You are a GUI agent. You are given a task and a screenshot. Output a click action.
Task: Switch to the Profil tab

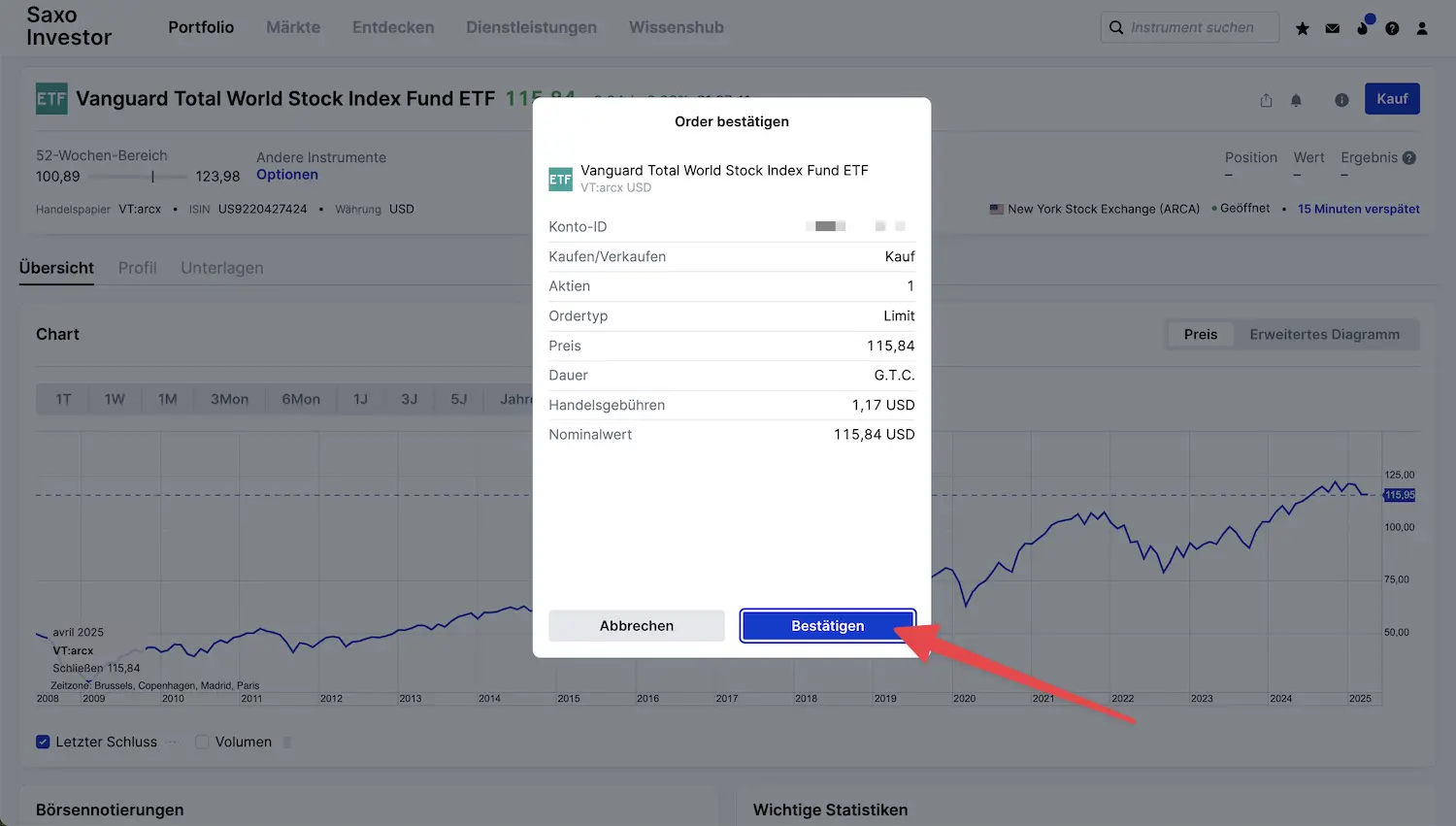(137, 268)
